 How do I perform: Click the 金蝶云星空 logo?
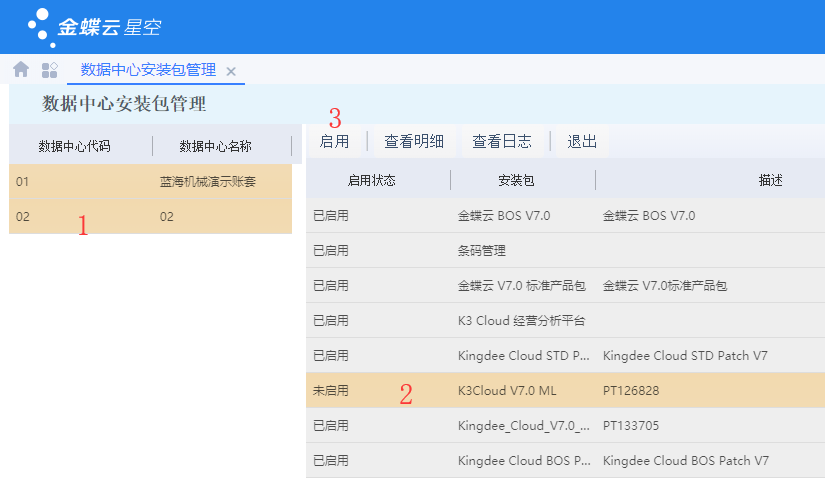(x=95, y=27)
